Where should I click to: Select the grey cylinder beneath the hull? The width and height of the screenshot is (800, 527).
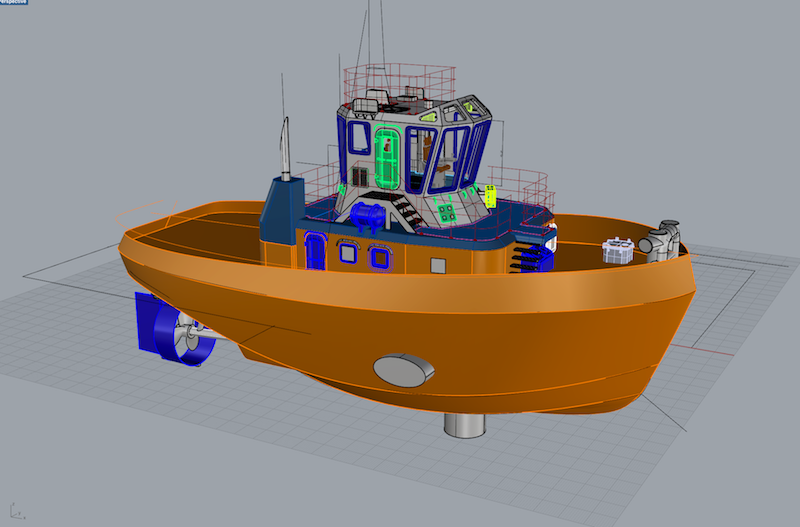465,424
